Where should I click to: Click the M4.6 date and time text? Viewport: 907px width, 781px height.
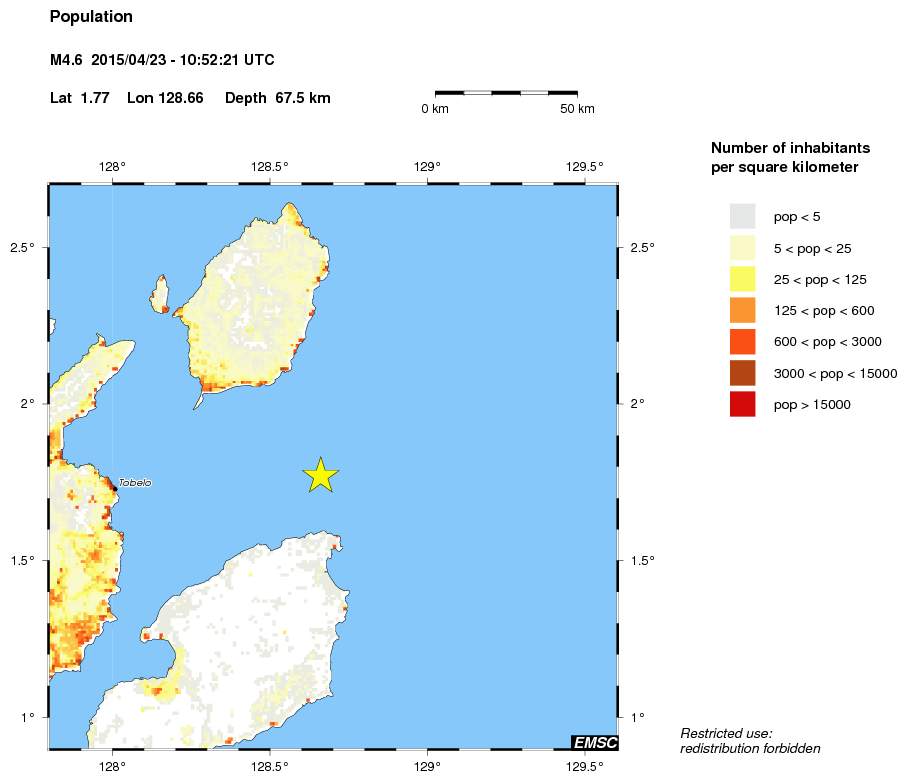click(x=162, y=60)
